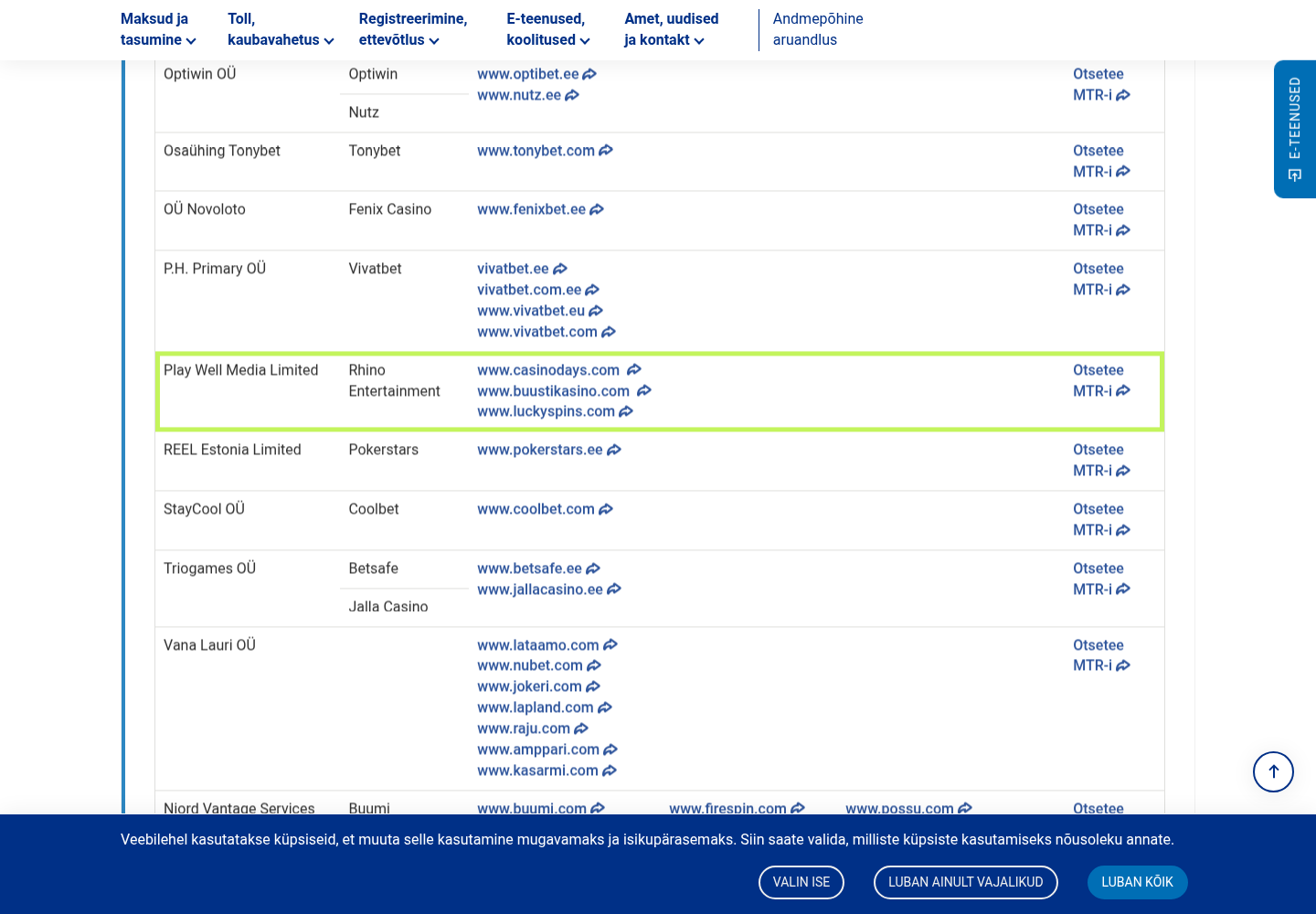
Task: Click external icon beside www.raju.com
Action: click(581, 728)
